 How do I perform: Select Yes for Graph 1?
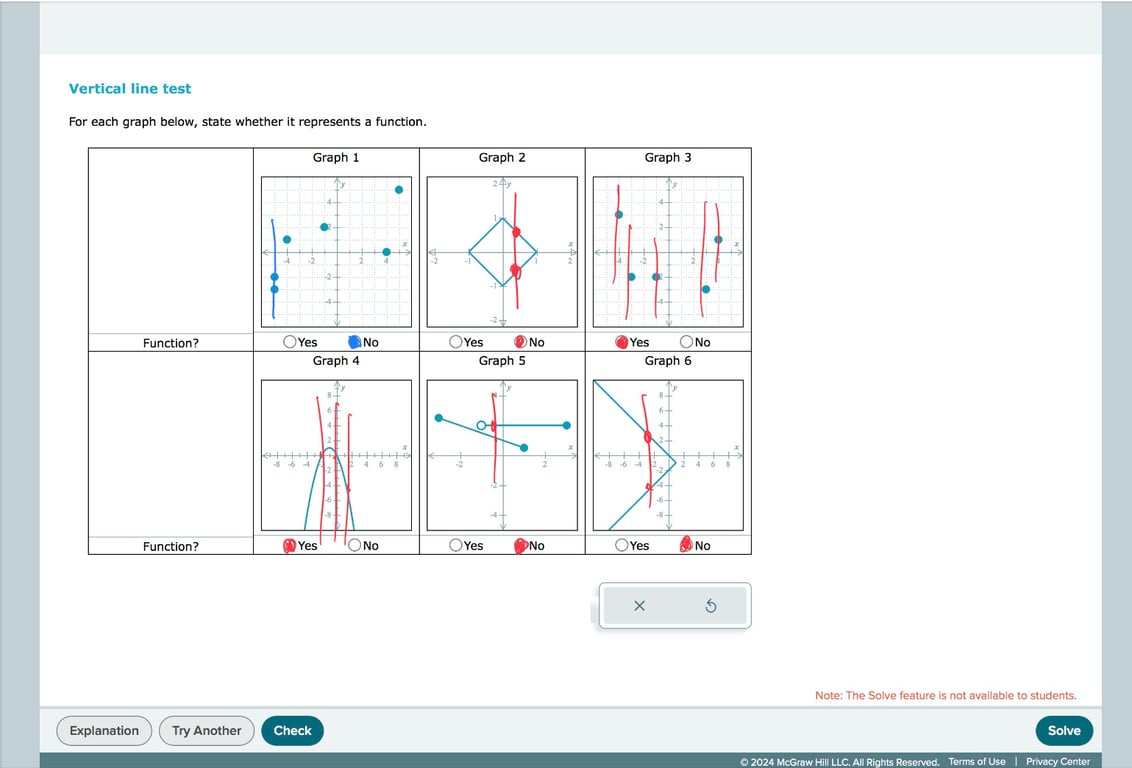(x=290, y=342)
